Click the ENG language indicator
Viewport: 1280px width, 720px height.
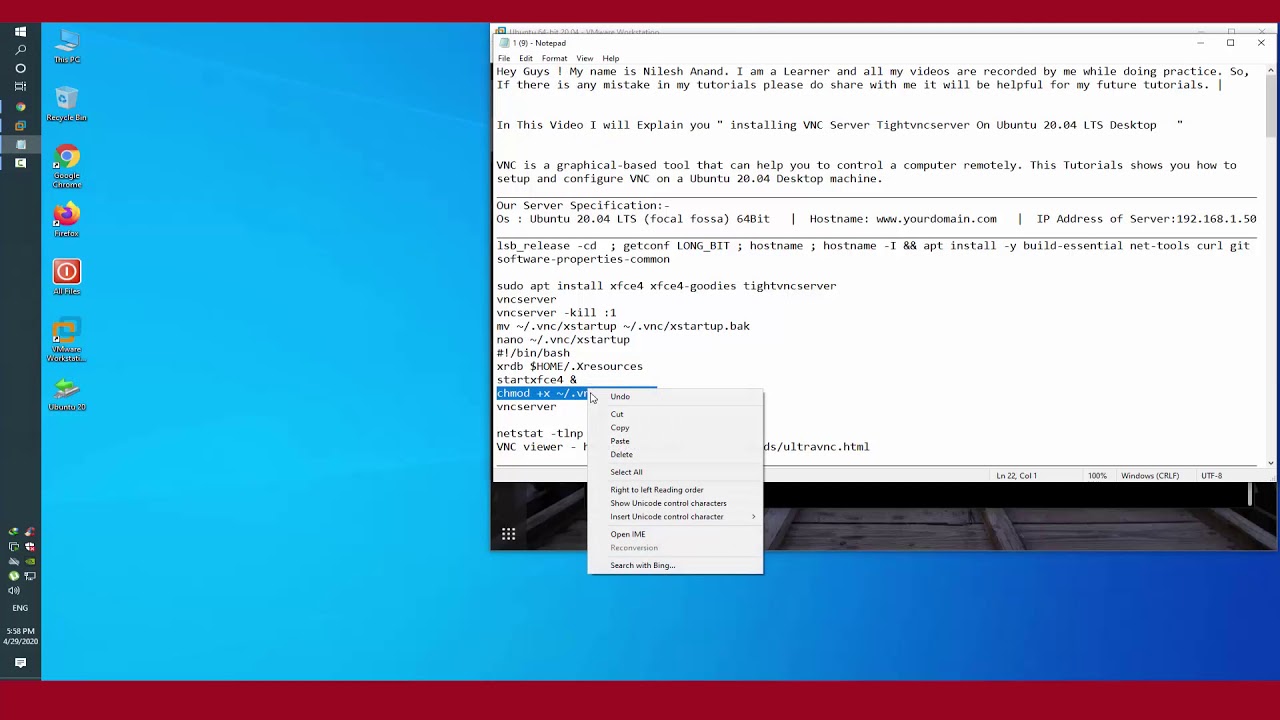click(x=20, y=608)
